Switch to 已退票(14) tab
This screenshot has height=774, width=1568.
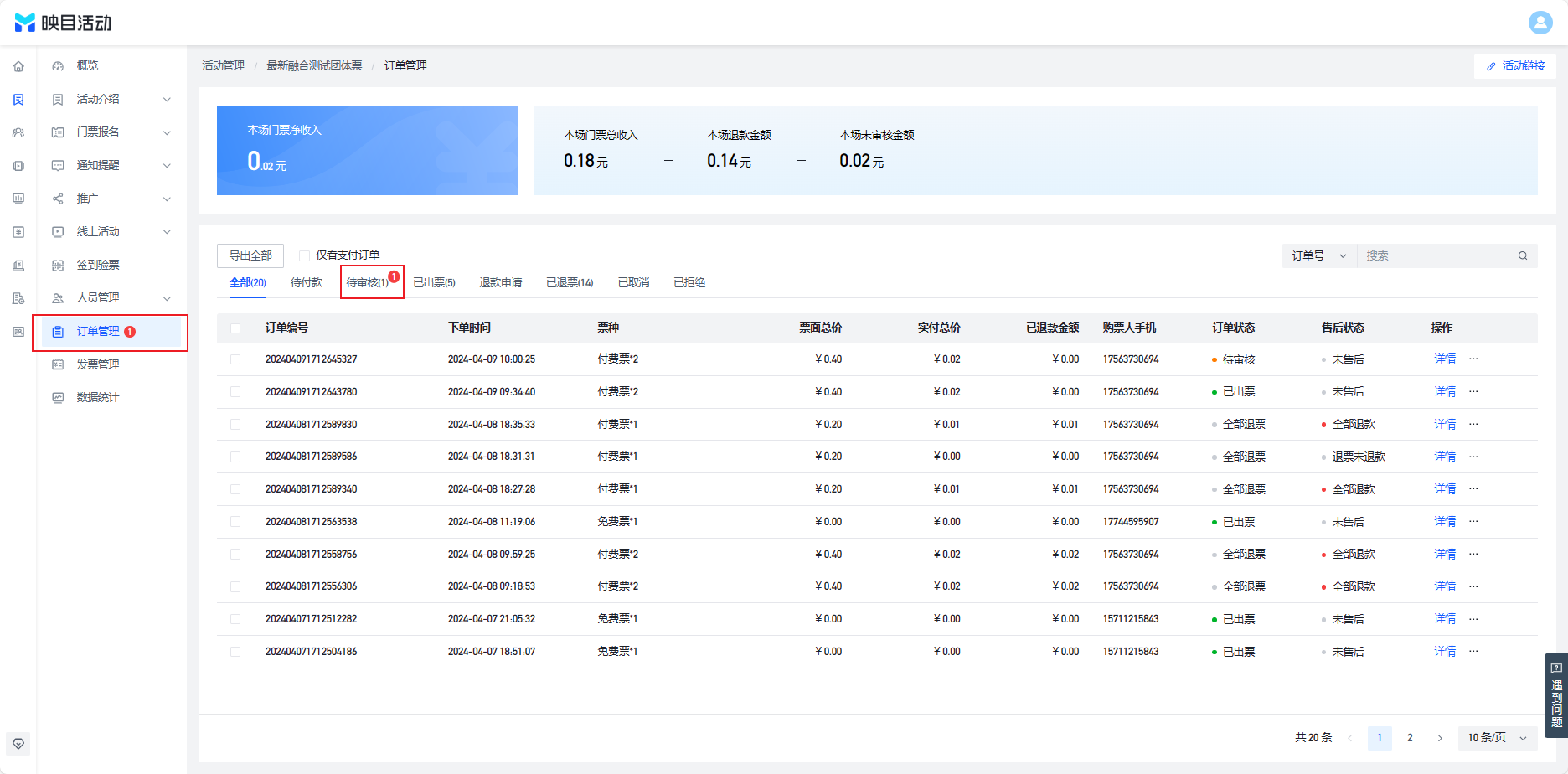point(570,283)
